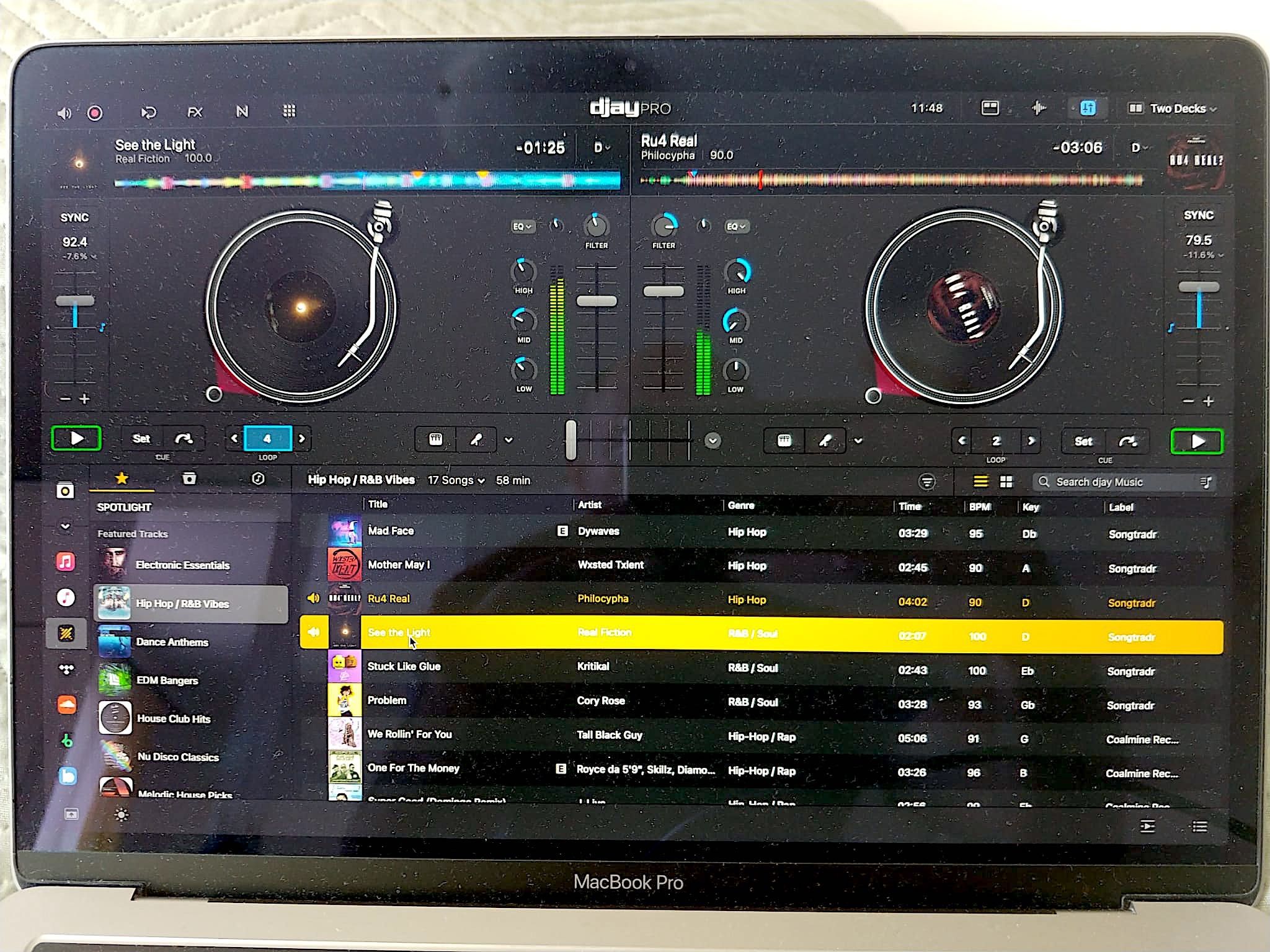Switch library to list view
This screenshot has width=1270, height=952.
[x=980, y=482]
